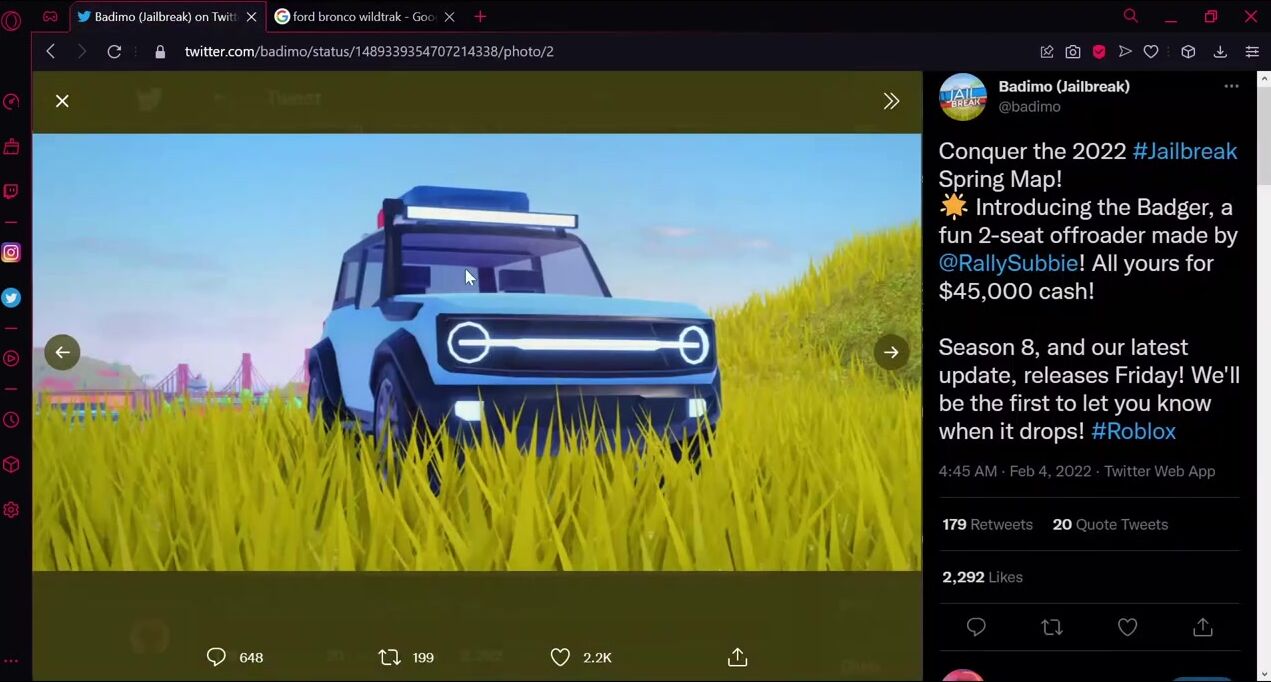The height and width of the screenshot is (682, 1271).
Task: Open Twitch in the sidebar
Action: [11, 191]
